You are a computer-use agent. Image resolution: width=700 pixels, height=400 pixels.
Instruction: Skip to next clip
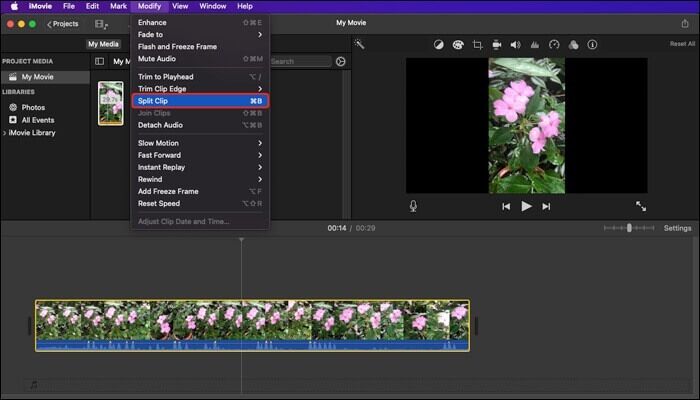coord(546,206)
